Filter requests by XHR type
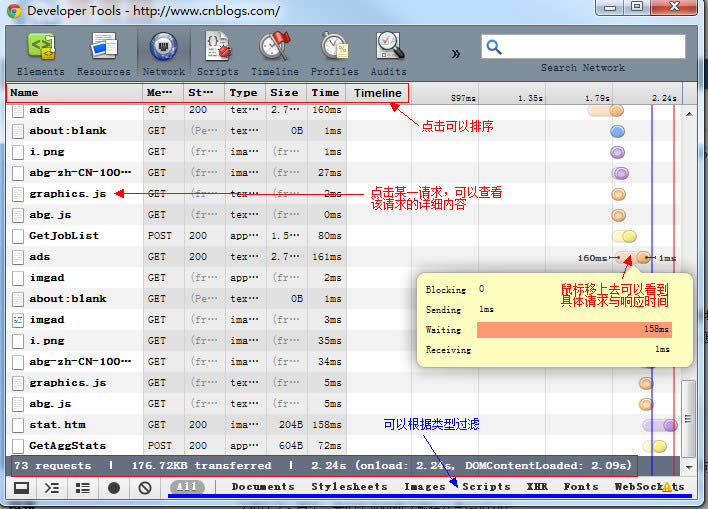This screenshot has width=708, height=509. (x=537, y=487)
